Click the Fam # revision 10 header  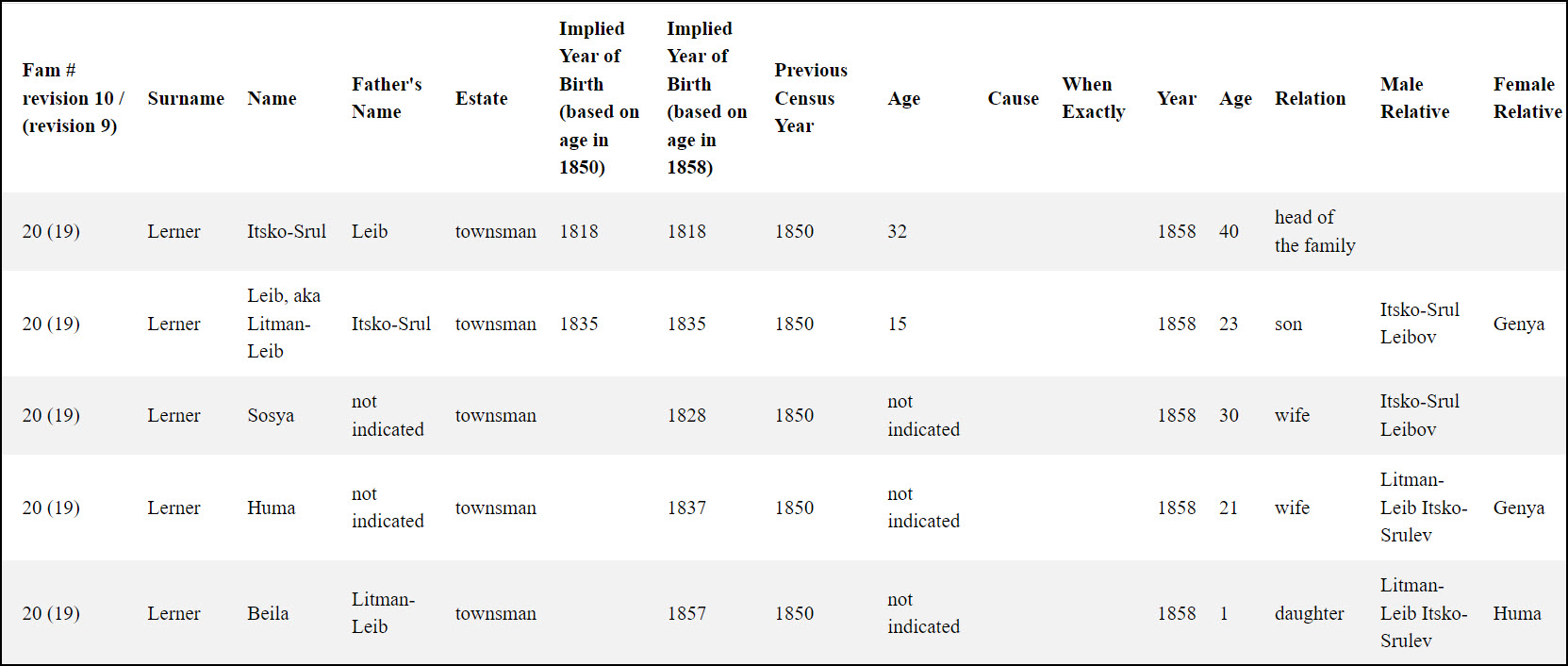click(73, 98)
